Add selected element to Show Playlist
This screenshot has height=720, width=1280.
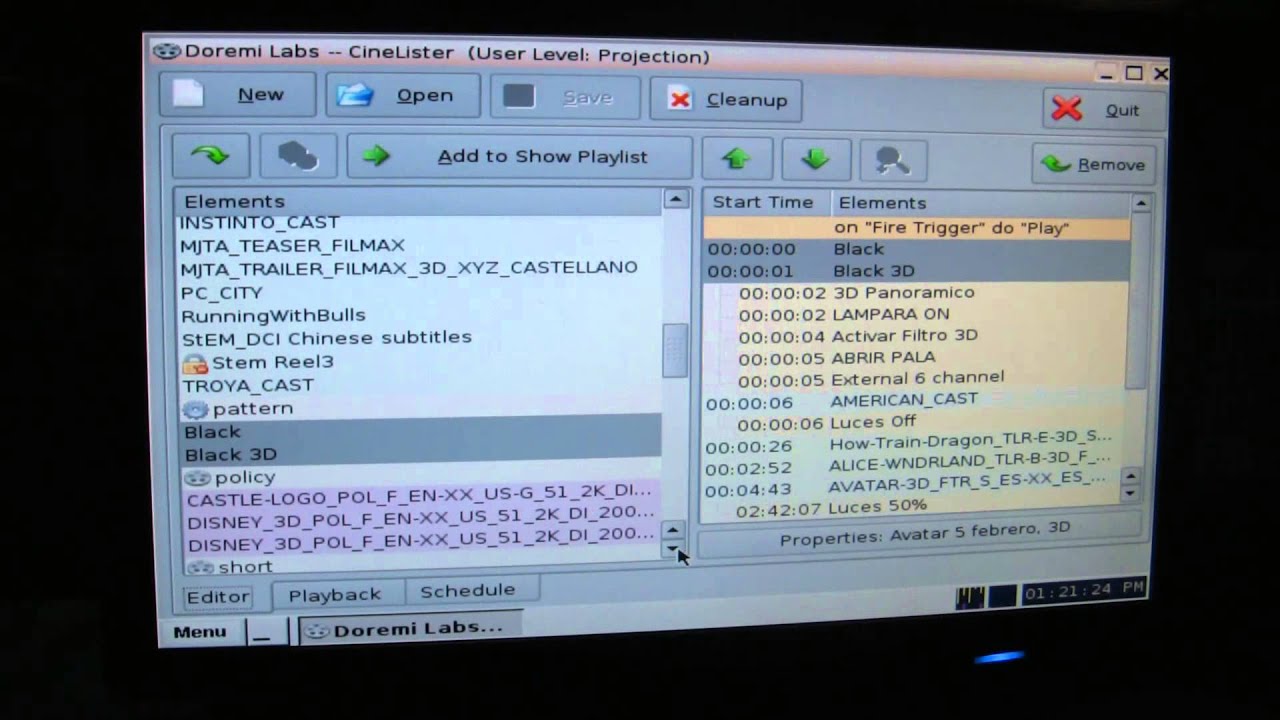click(x=519, y=157)
